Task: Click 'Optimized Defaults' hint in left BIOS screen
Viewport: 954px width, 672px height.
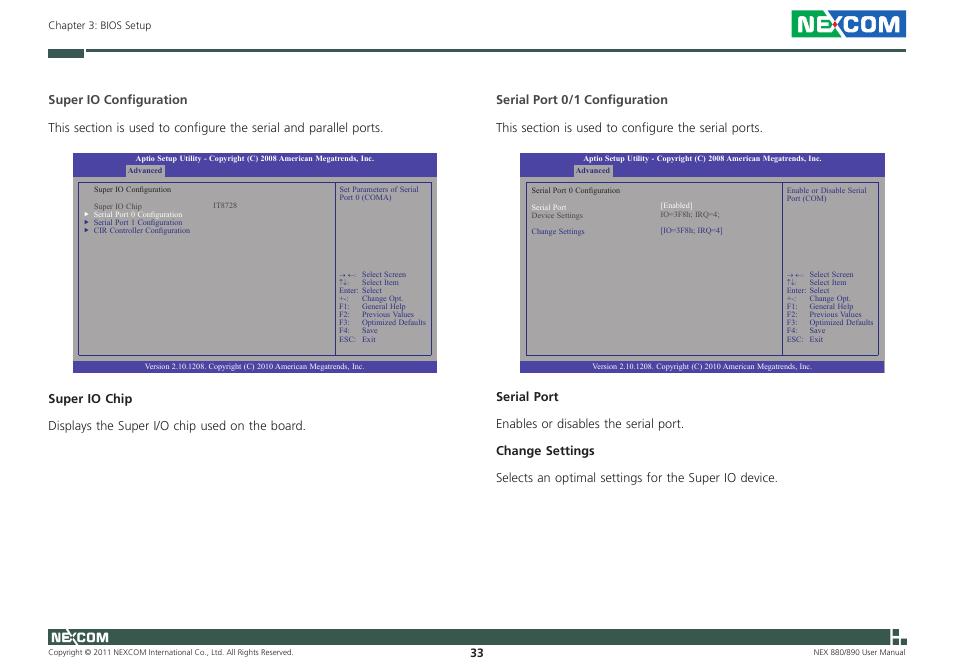Action: pos(394,322)
